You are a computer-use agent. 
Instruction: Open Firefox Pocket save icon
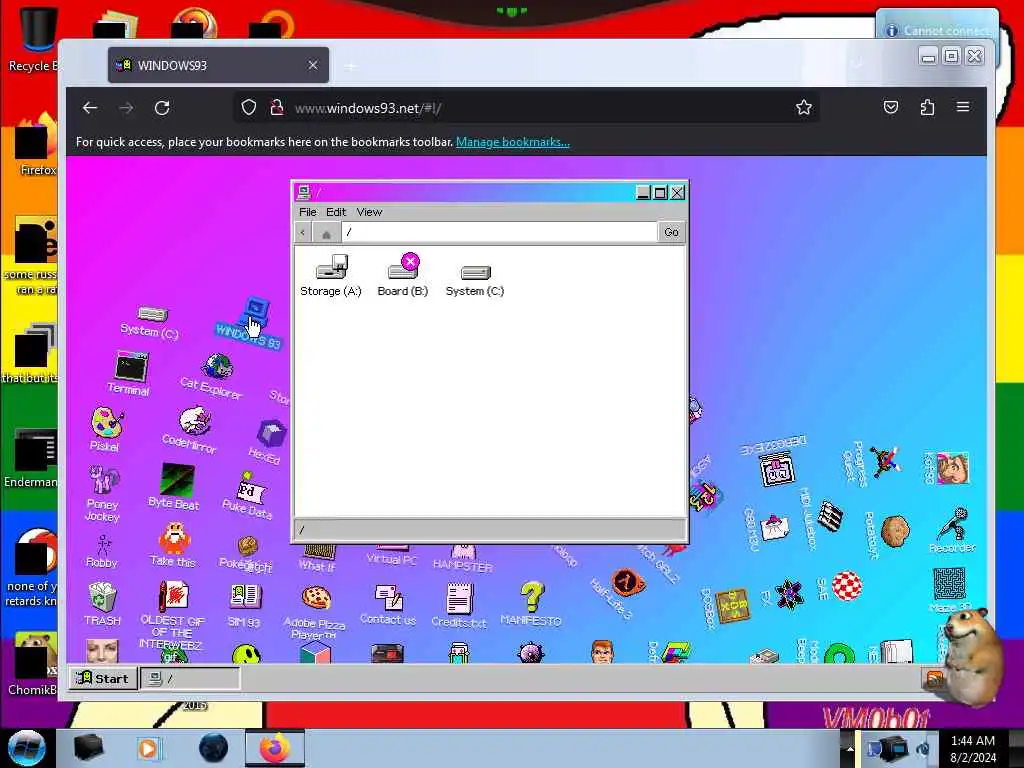pos(891,107)
